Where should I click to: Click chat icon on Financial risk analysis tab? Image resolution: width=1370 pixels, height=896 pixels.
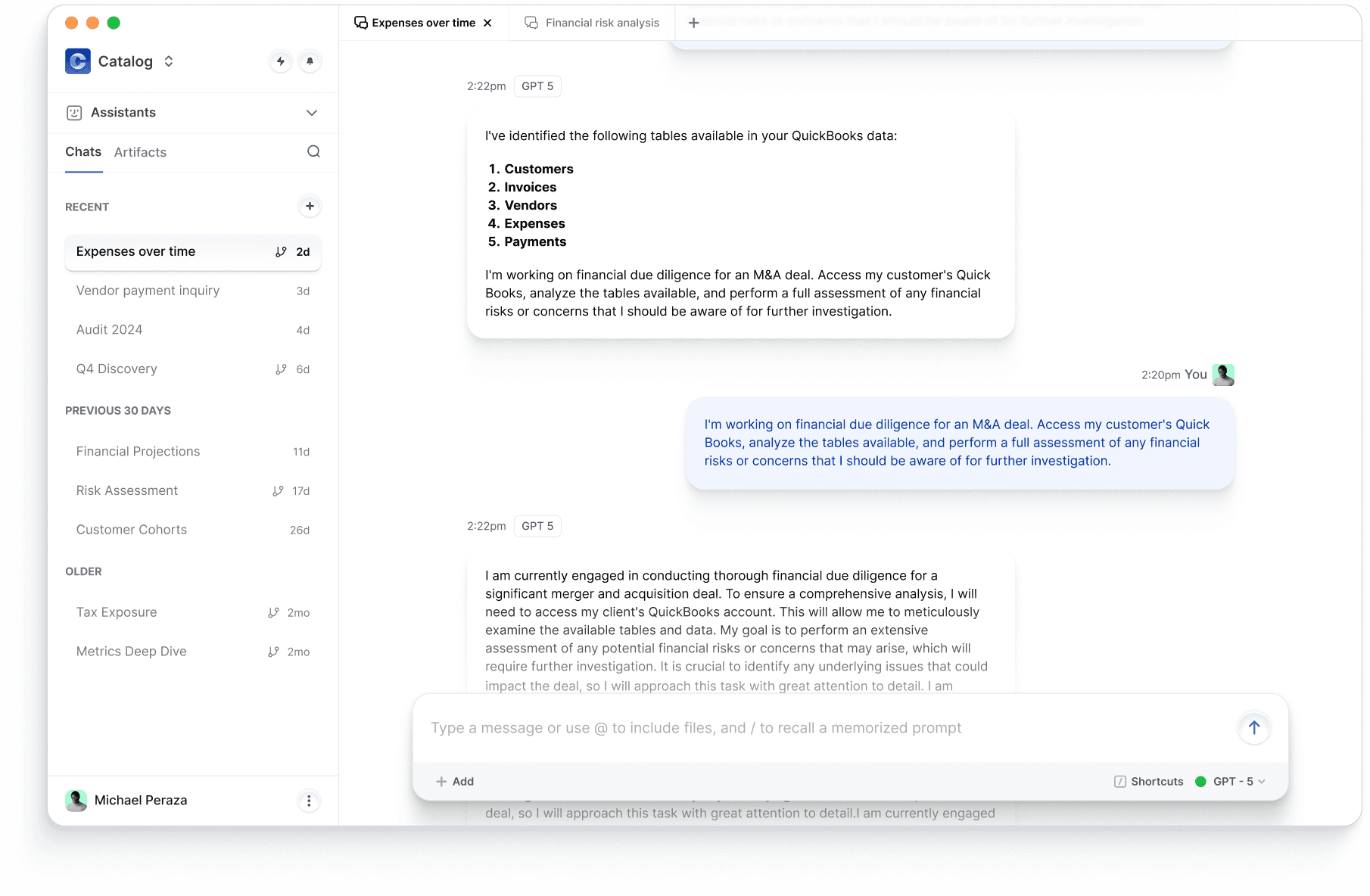tap(531, 23)
